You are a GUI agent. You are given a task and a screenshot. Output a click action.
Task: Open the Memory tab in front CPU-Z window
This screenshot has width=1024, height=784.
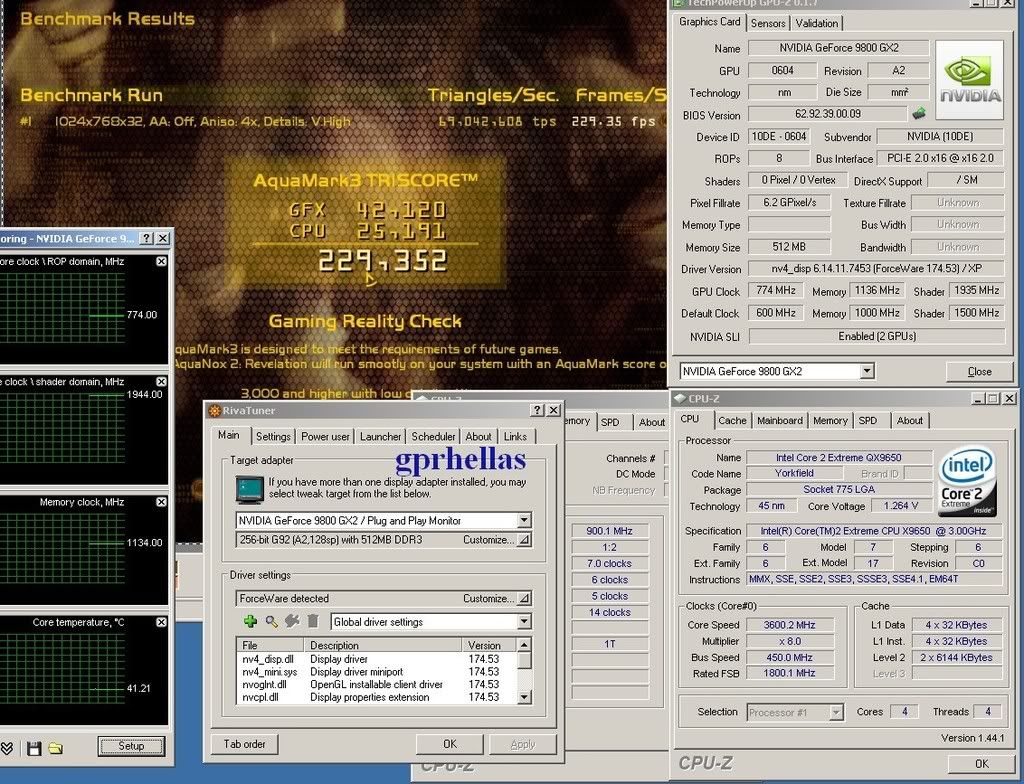830,421
